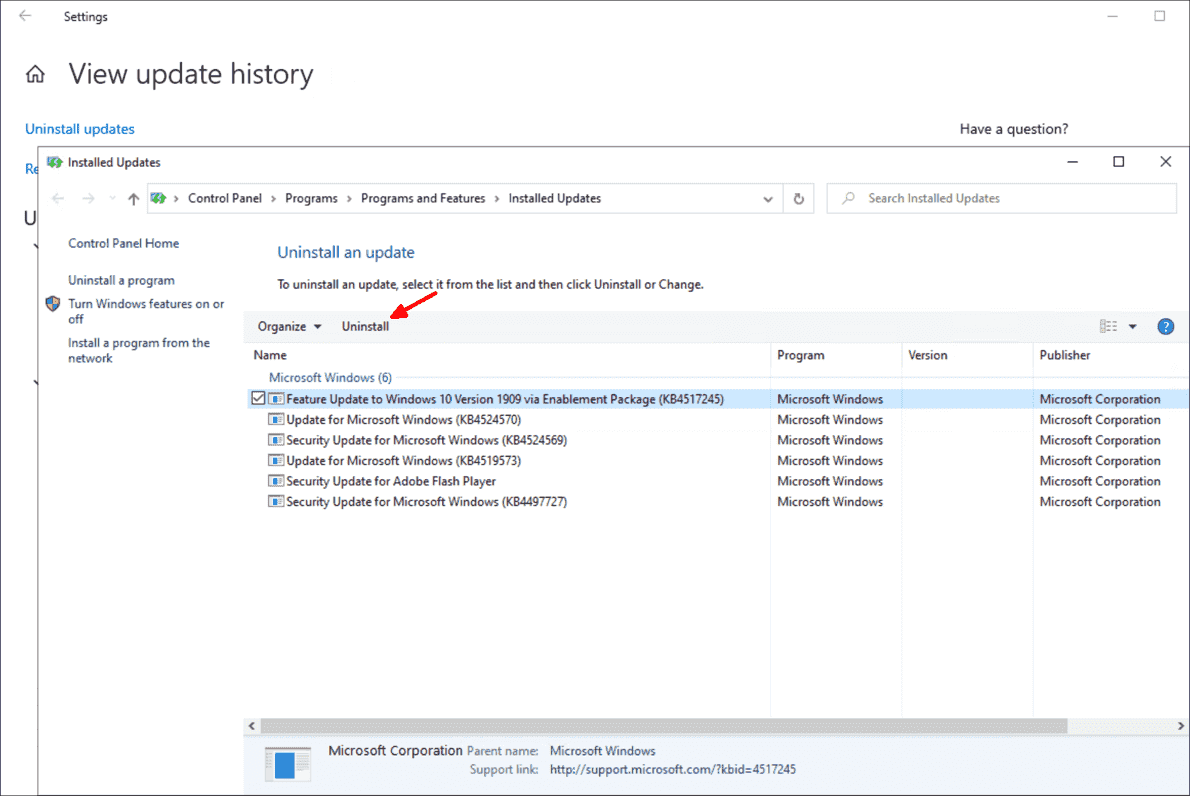Click Microsoft Corporation in the details pane

tap(395, 750)
